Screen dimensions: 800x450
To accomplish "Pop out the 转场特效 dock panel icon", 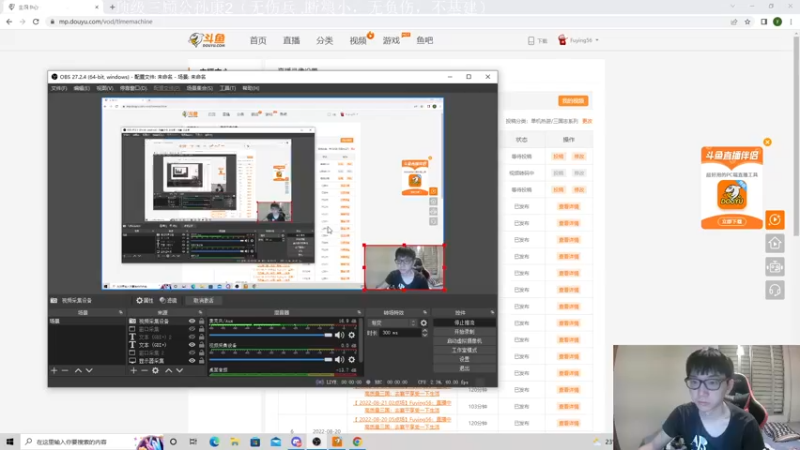I will click(x=425, y=312).
